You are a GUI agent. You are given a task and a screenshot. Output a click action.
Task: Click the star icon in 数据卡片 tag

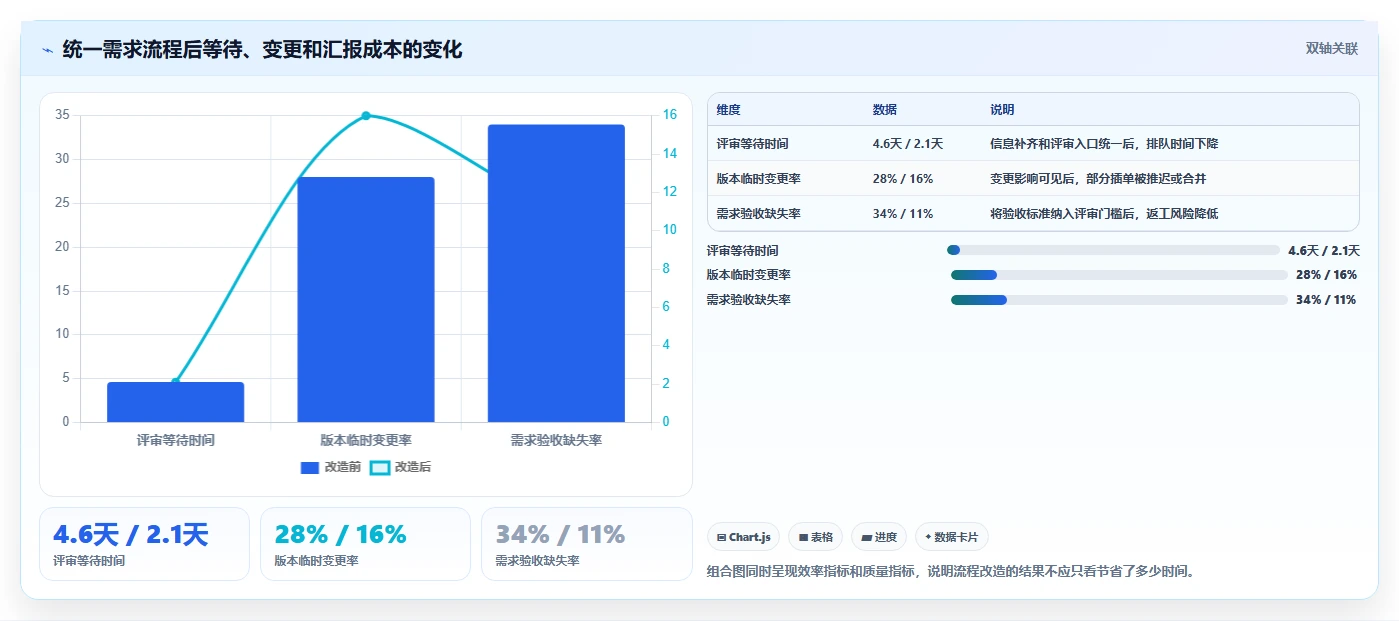click(x=928, y=537)
